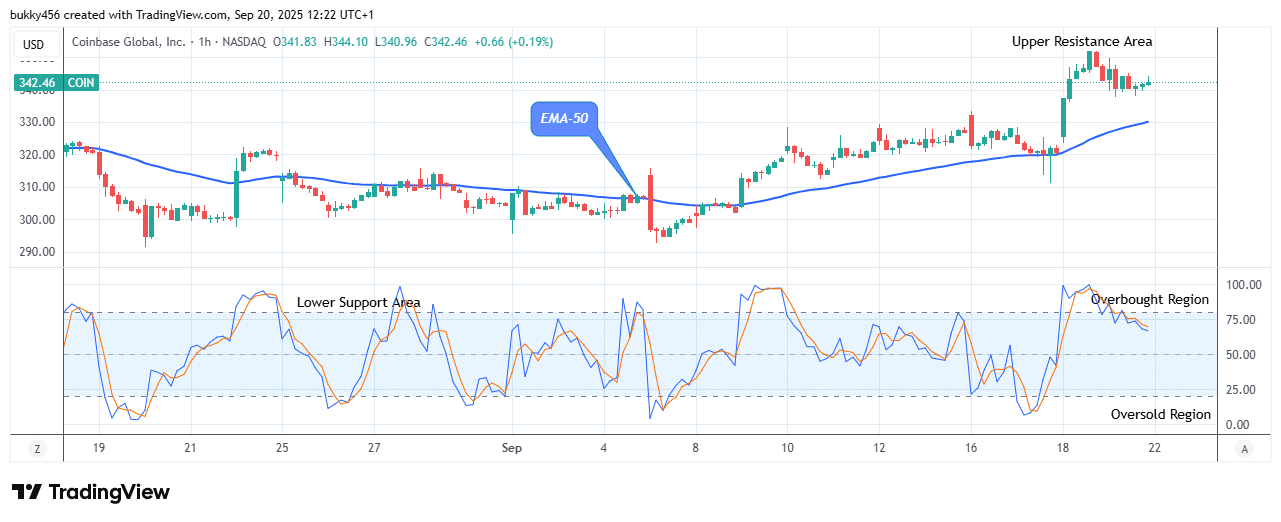Click the 22 date label on time axis
1281x522 pixels.
point(1154,449)
